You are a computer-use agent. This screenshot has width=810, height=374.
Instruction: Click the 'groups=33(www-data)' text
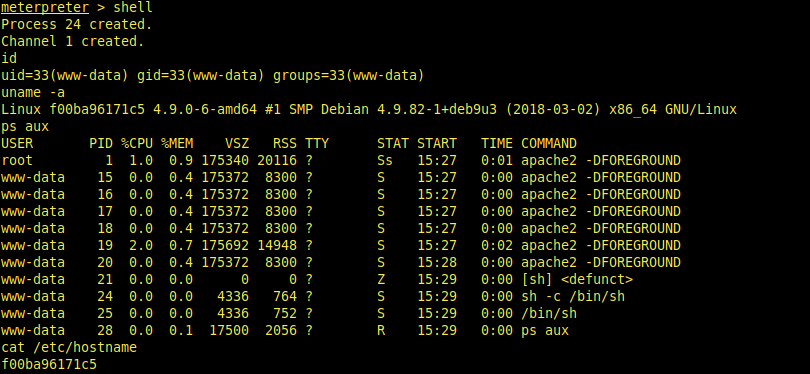coord(349,75)
